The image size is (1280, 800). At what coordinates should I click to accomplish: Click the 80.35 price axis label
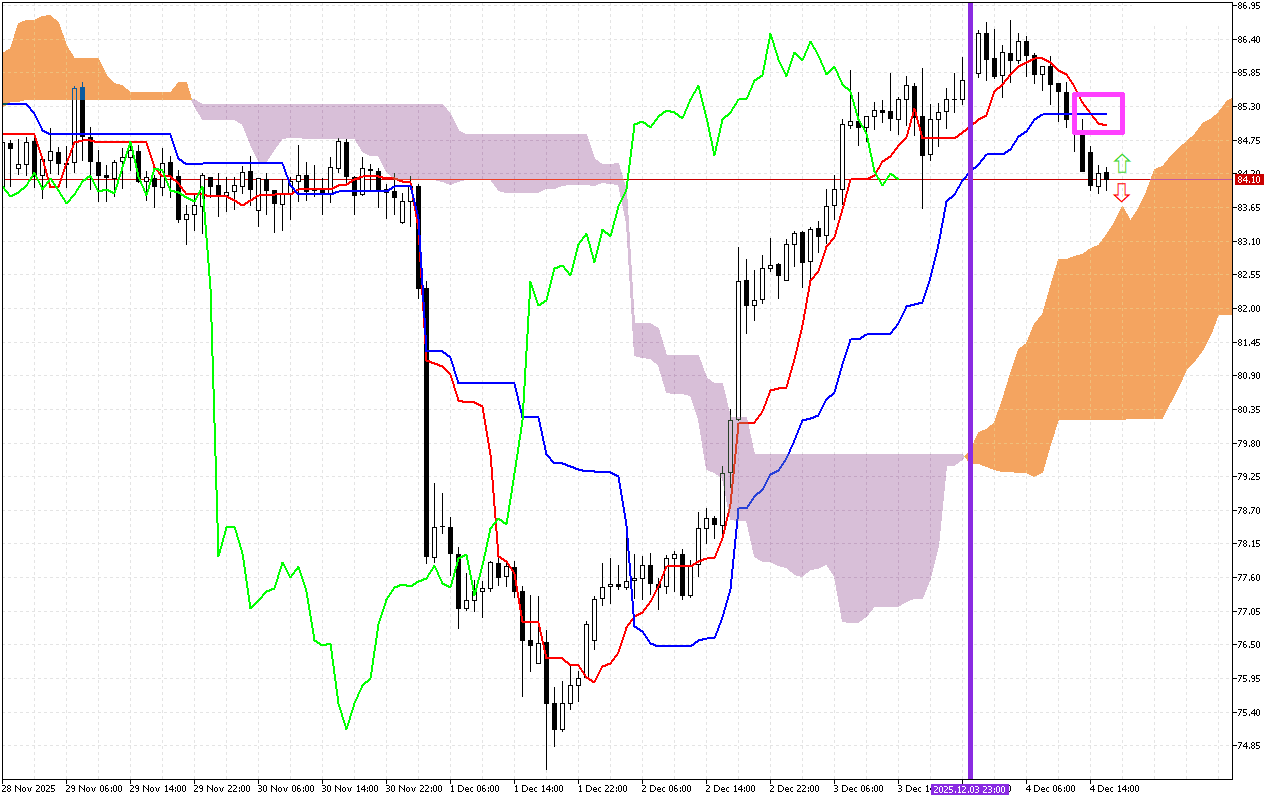point(1248,409)
